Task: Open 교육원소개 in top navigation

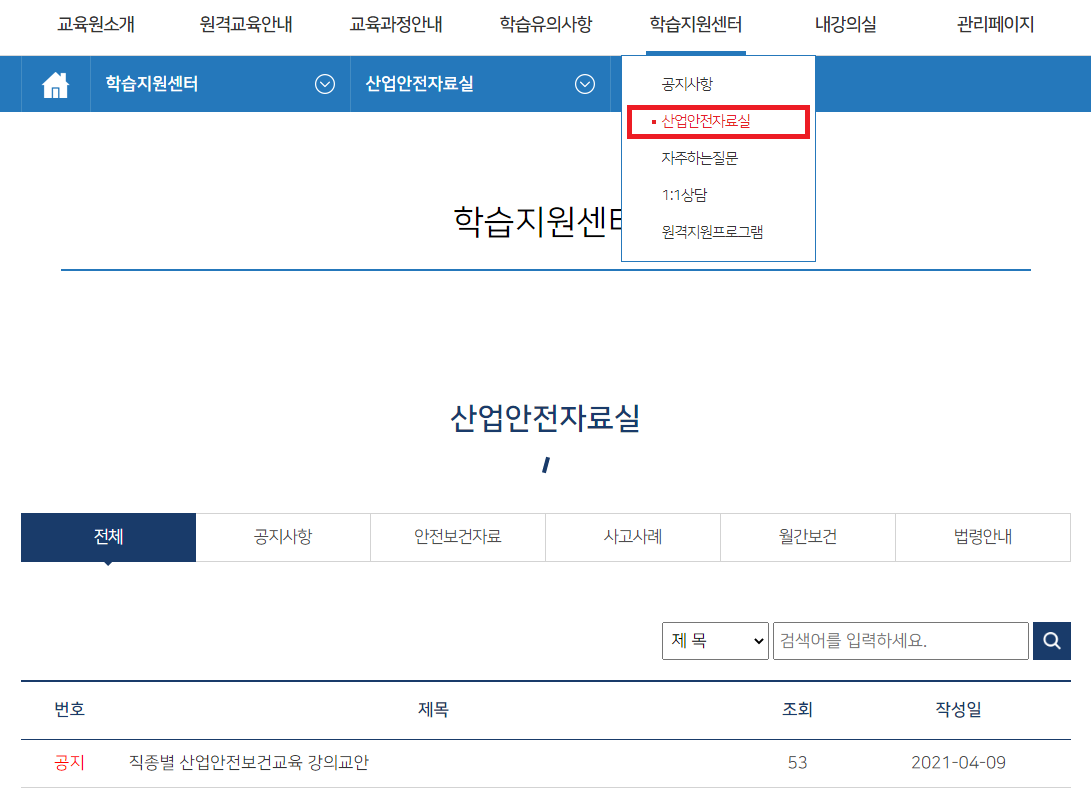Action: click(x=96, y=25)
